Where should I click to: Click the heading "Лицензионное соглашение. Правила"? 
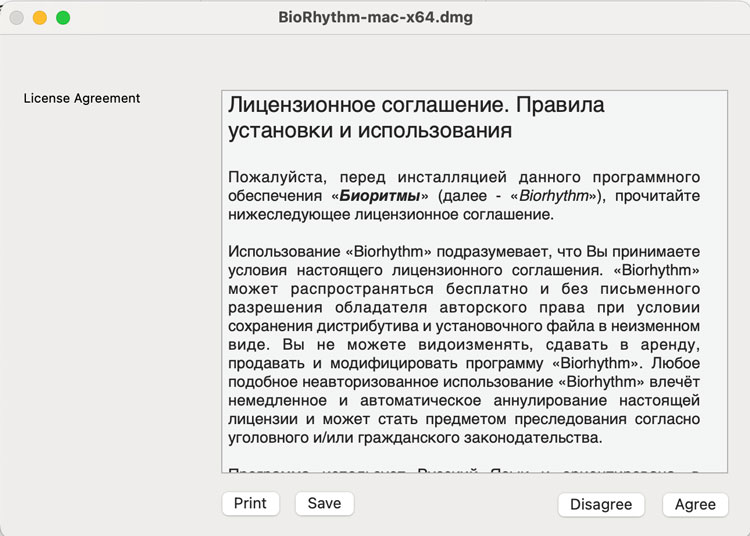coord(416,105)
